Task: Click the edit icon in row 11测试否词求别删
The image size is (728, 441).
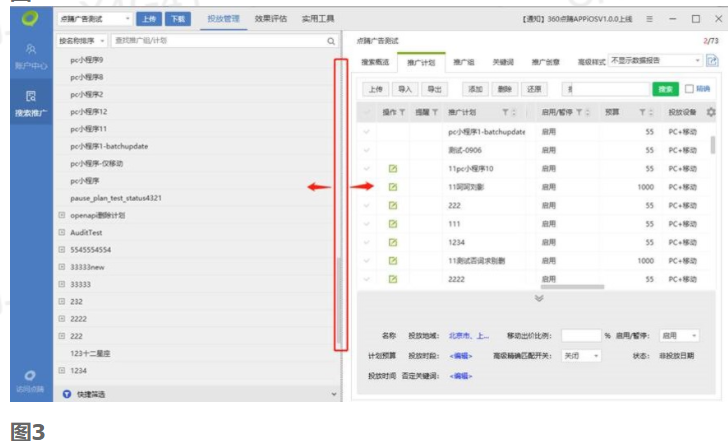Action: tap(393, 261)
